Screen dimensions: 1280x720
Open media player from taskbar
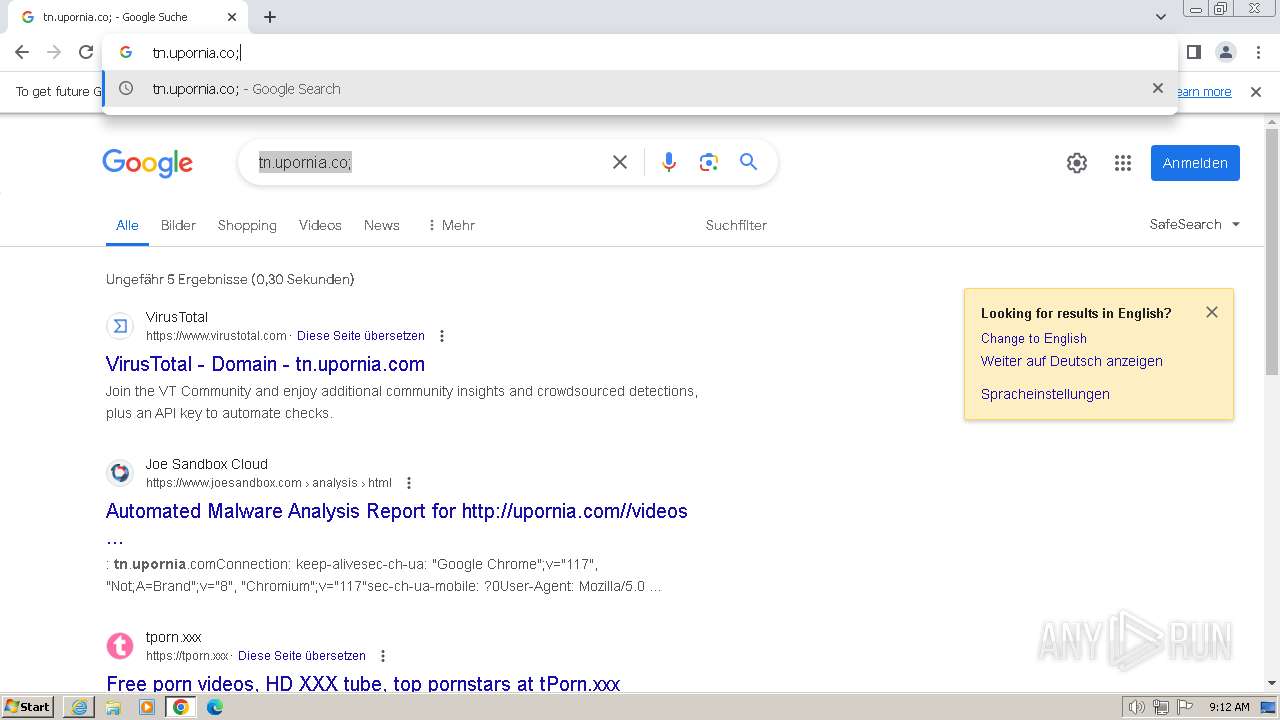tap(147, 707)
